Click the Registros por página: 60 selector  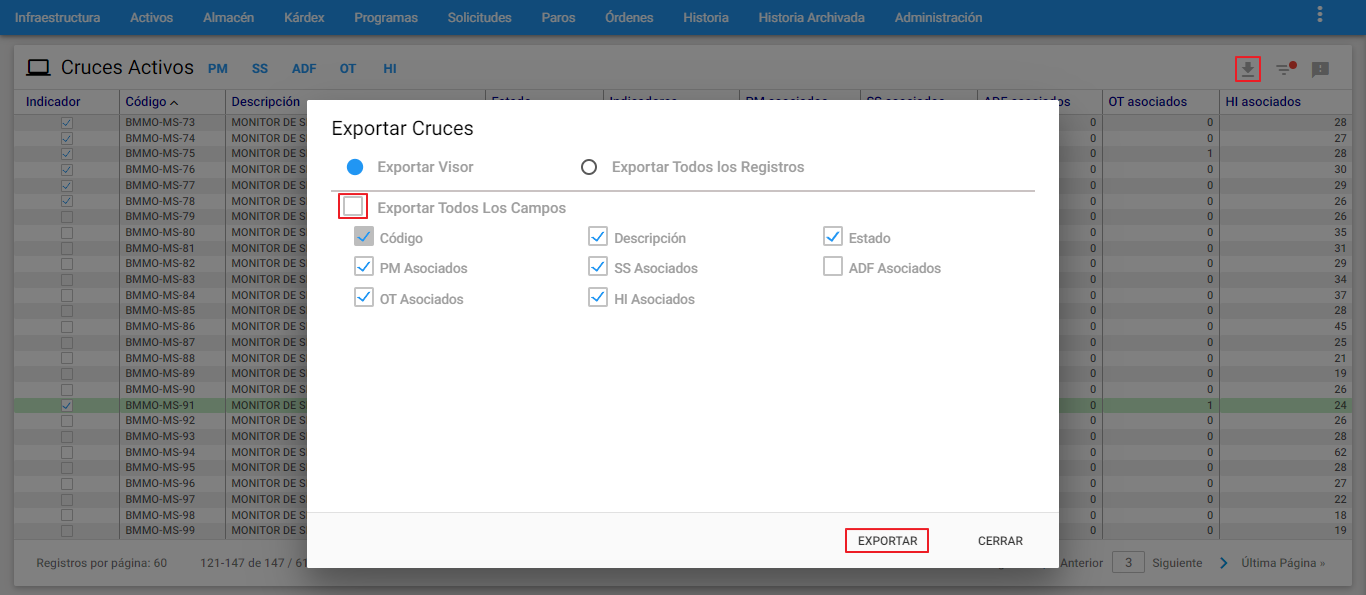click(102, 563)
